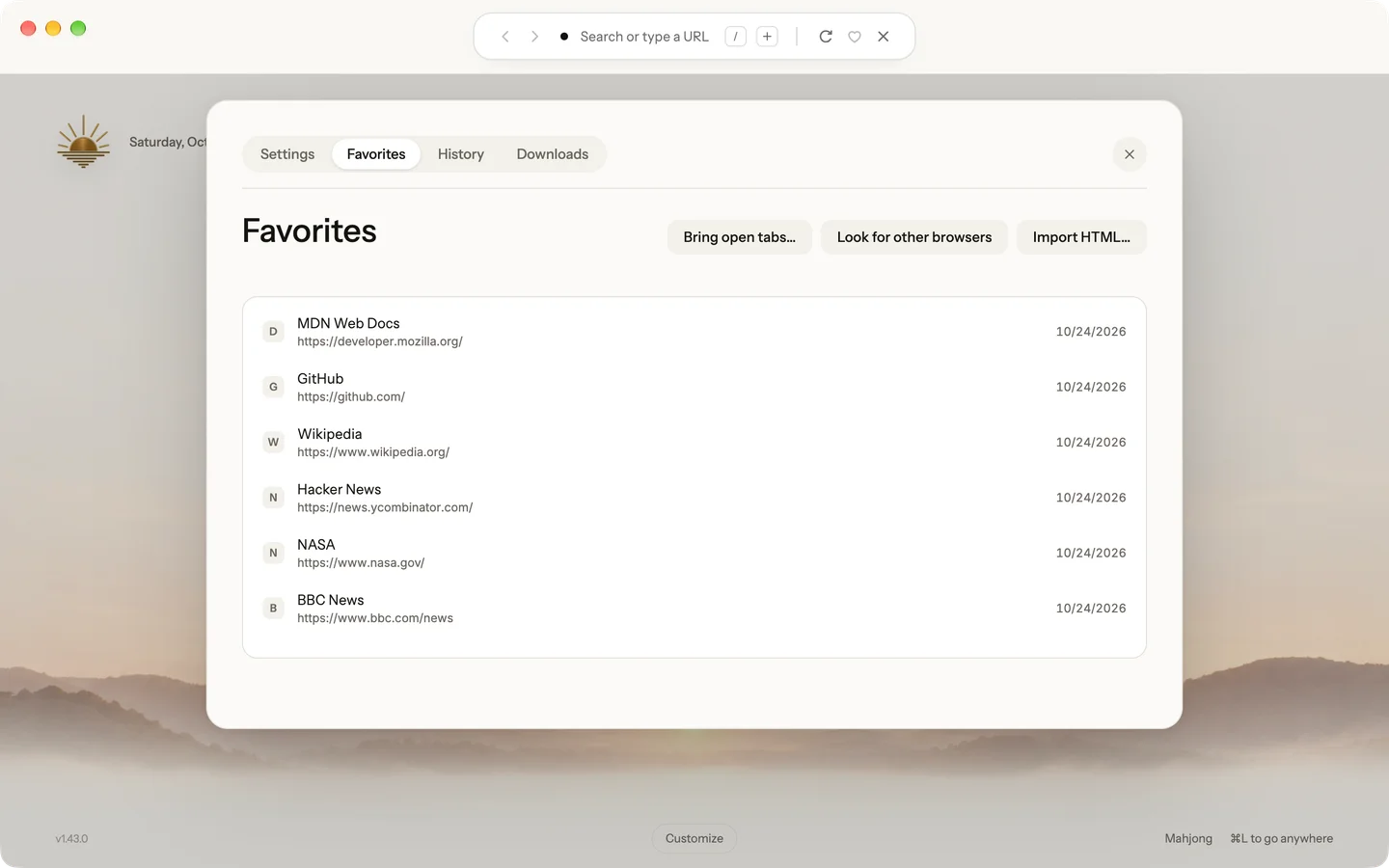1389x868 pixels.
Task: Click the https://www.bbc.com/news URL text
Action: coord(375,618)
